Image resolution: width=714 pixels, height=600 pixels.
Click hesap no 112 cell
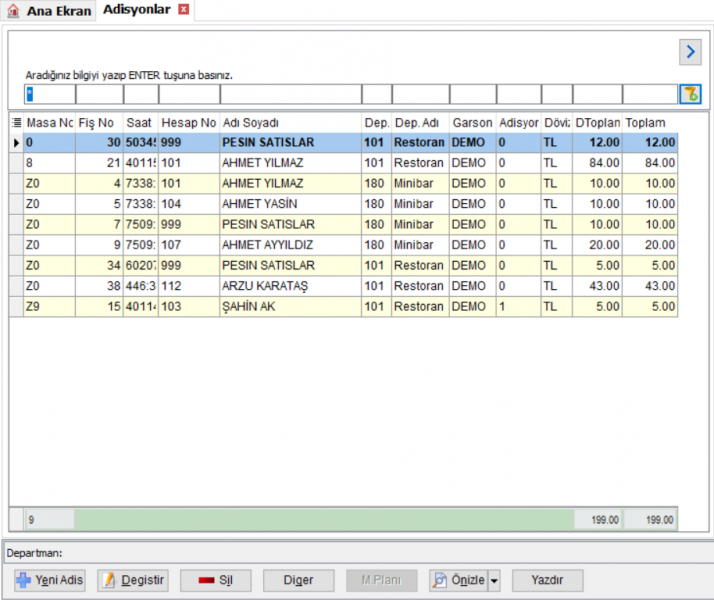click(x=189, y=286)
